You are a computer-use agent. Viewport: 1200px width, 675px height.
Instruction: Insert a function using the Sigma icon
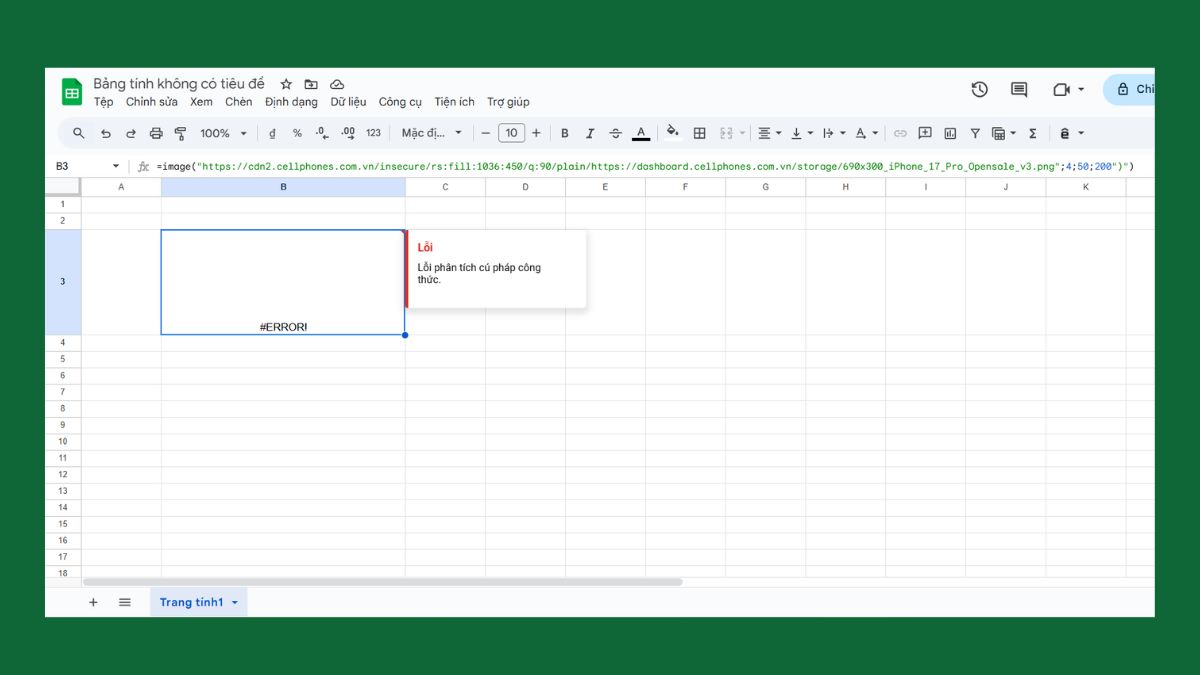[1031, 132]
